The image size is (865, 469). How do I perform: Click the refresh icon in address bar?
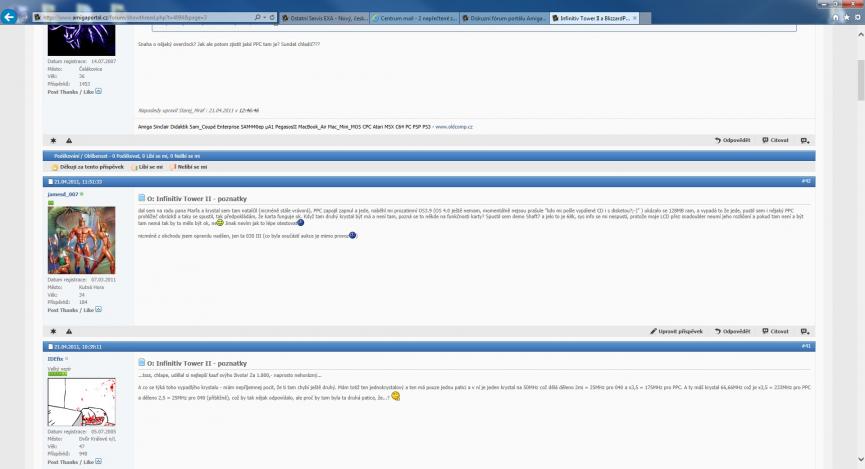273,18
